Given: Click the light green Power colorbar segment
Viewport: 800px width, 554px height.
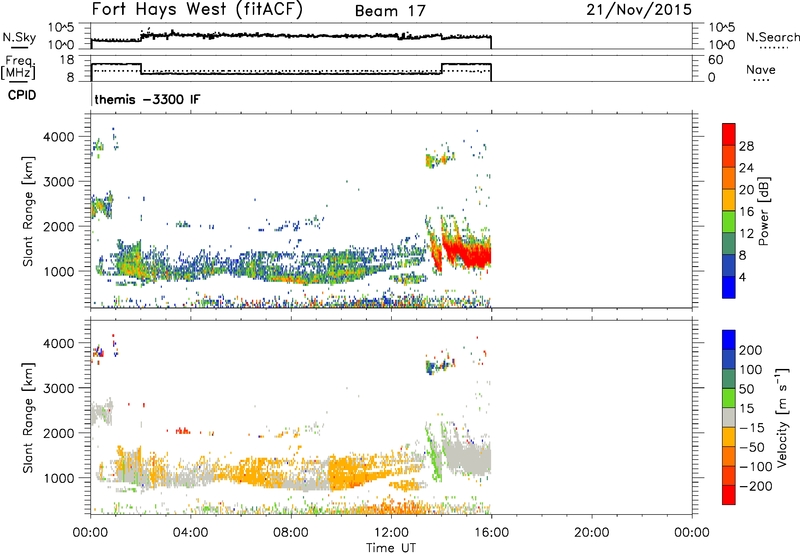Looking at the screenshot, I should pyautogui.click(x=728, y=221).
